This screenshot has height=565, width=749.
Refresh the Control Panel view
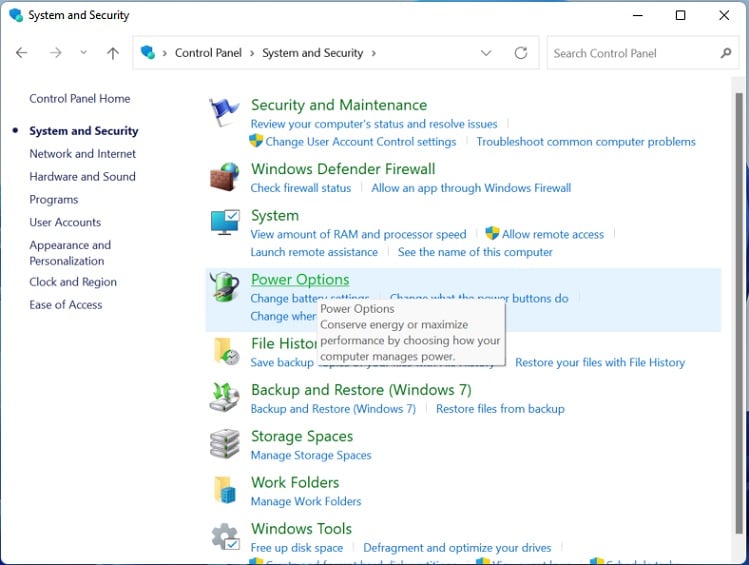521,53
